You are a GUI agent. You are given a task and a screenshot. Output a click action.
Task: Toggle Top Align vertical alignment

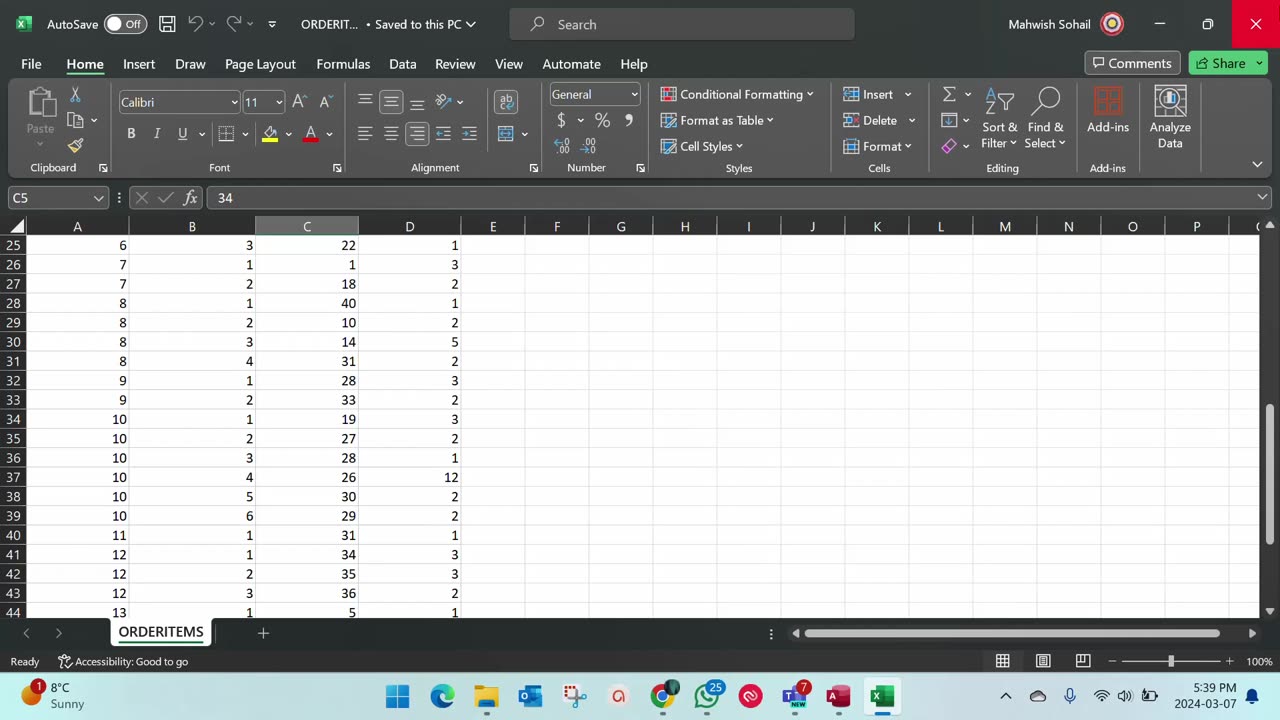365,102
